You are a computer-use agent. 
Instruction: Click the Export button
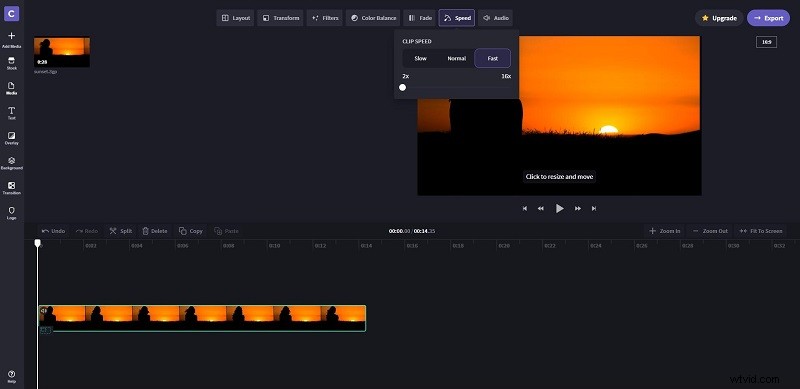pos(768,18)
